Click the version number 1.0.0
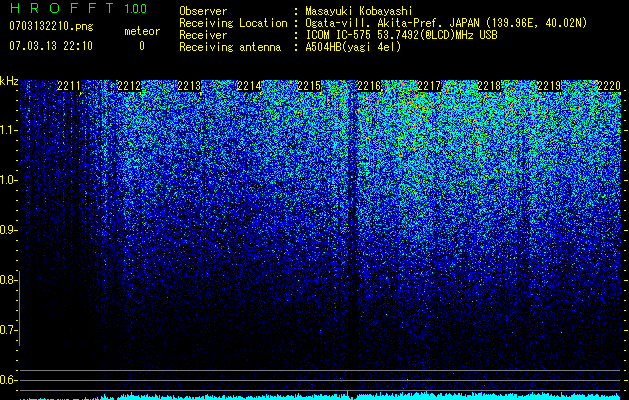Screen dimensions: 629x400 tap(136, 8)
